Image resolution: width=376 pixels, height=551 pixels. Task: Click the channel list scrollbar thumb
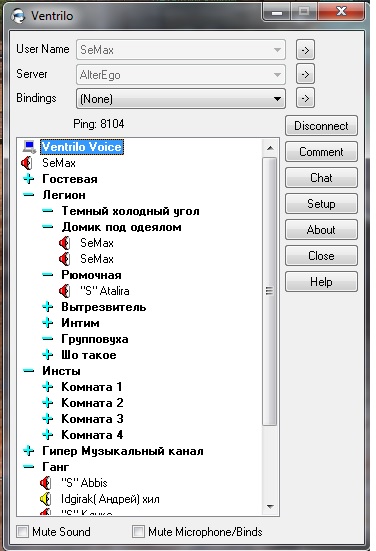click(270, 291)
